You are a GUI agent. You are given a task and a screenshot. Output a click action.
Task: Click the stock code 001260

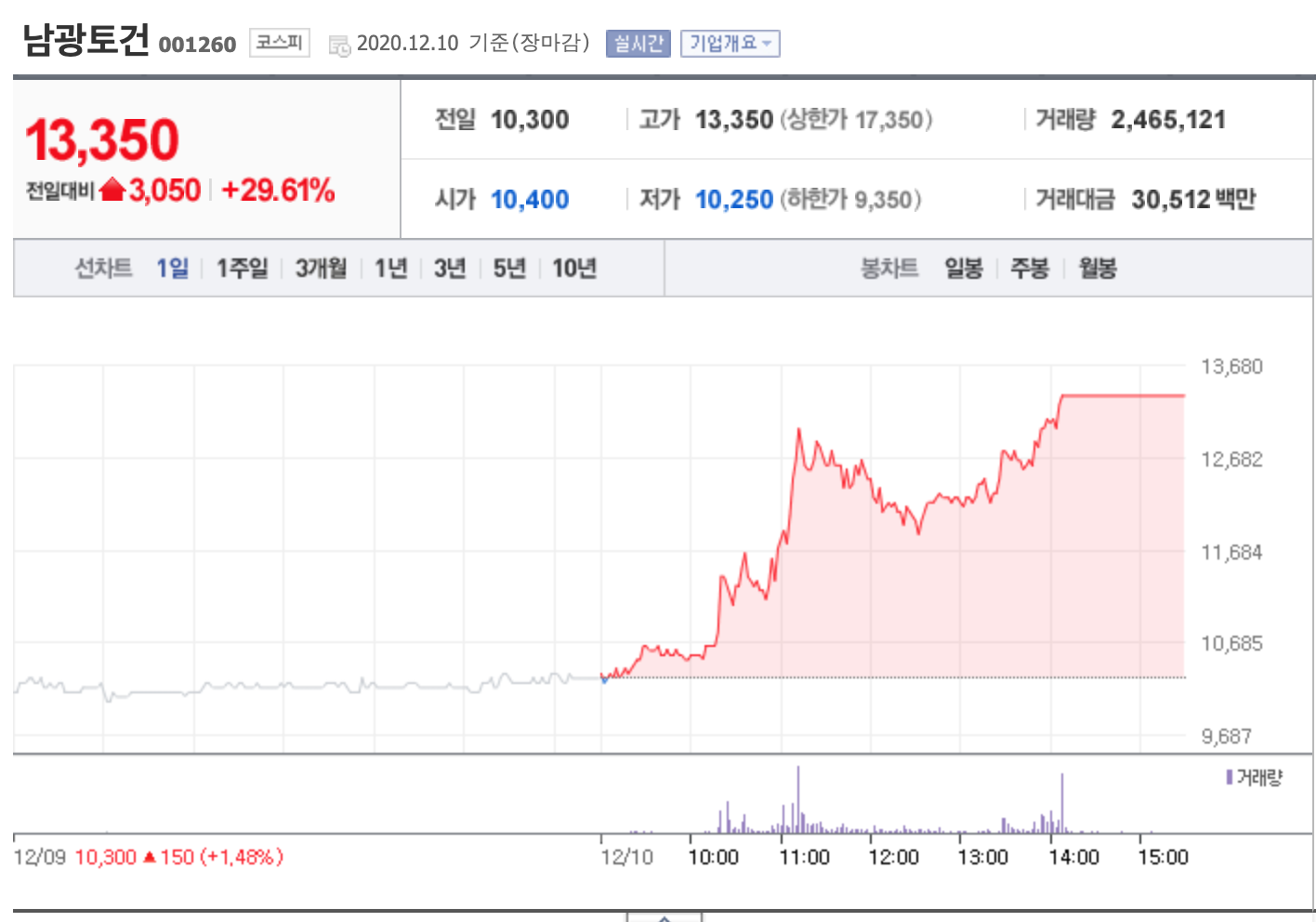pyautogui.click(x=197, y=45)
